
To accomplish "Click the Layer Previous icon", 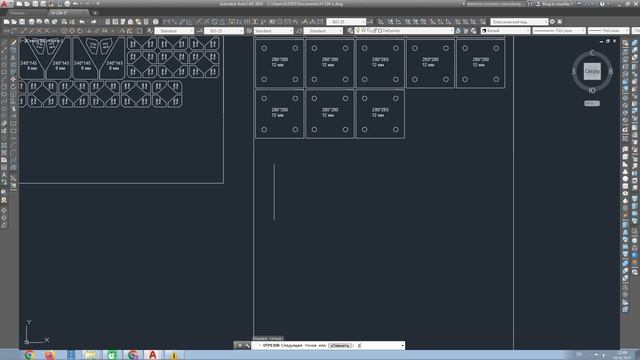I will [466, 31].
